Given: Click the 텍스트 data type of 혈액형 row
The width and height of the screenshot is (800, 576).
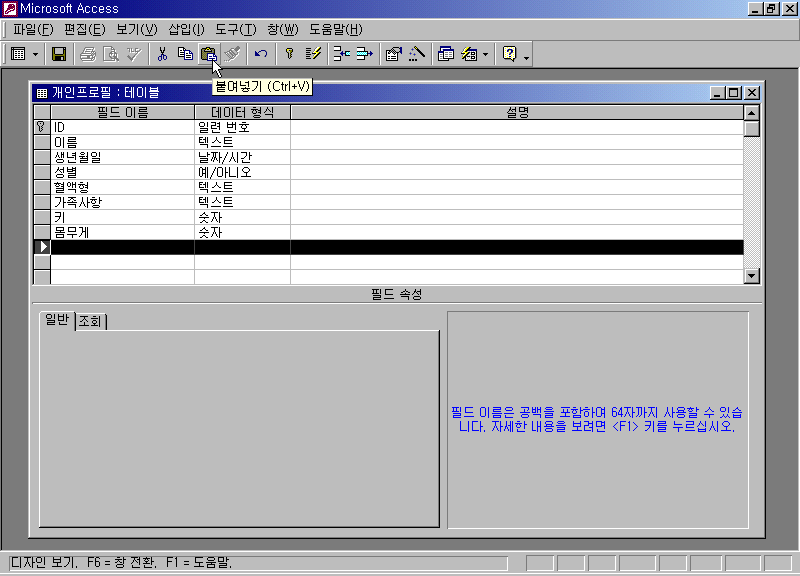Looking at the screenshot, I should click(x=242, y=187).
